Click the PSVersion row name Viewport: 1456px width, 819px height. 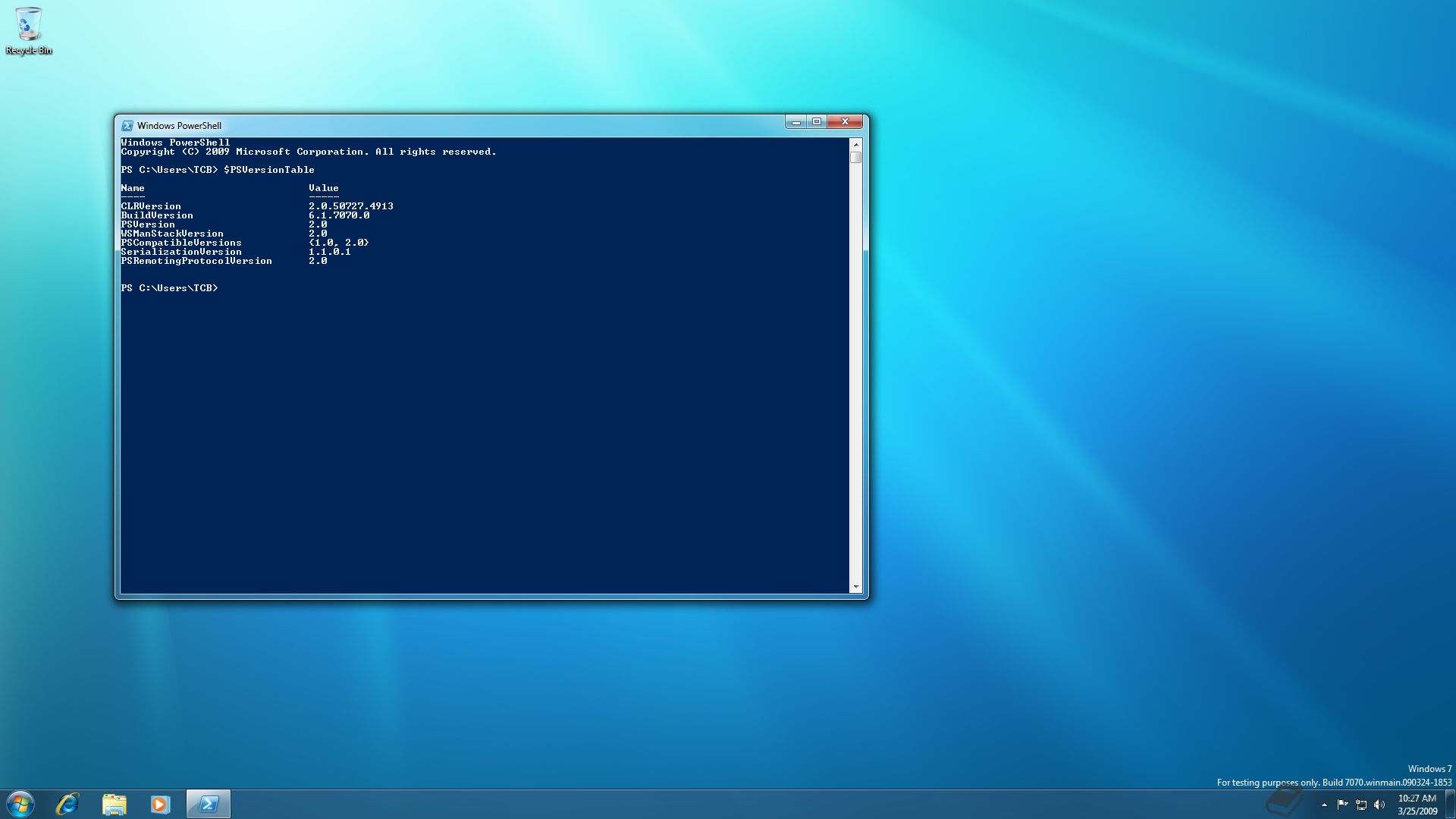point(148,224)
